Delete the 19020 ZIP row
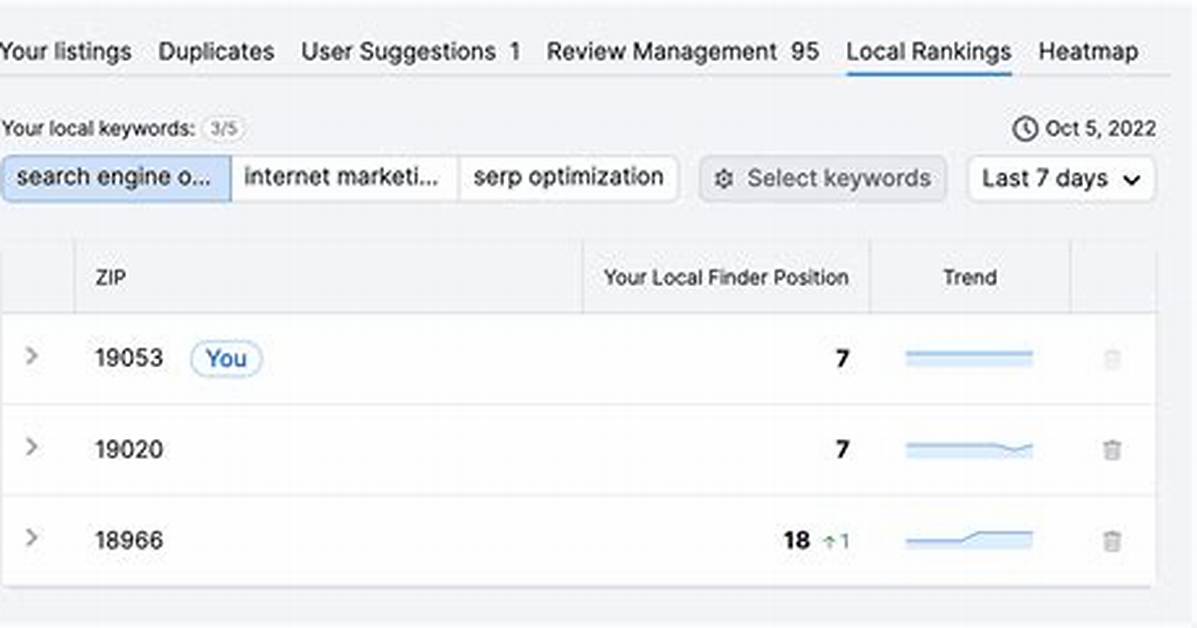The height and width of the screenshot is (628, 1197). [x=1112, y=449]
